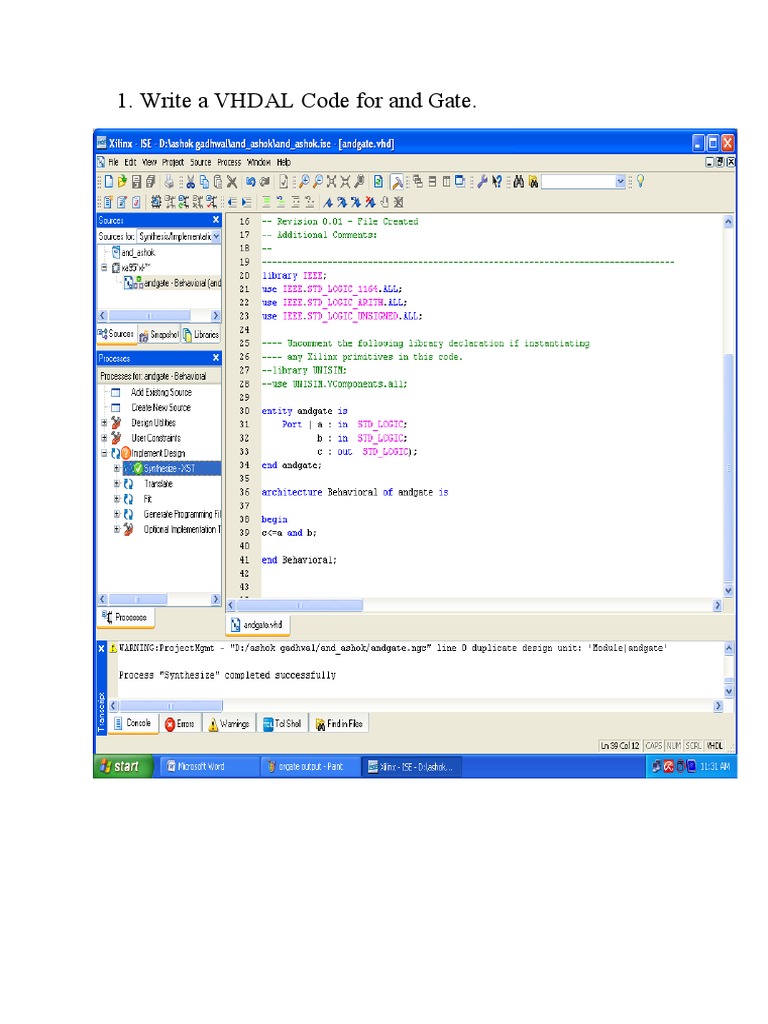Open the File menu

point(114,162)
